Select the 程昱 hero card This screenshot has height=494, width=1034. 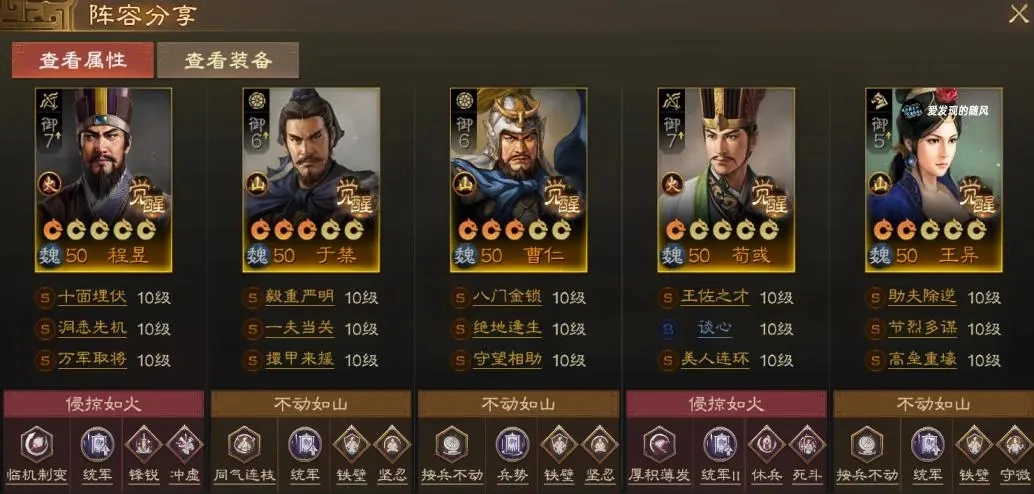[x=104, y=179]
